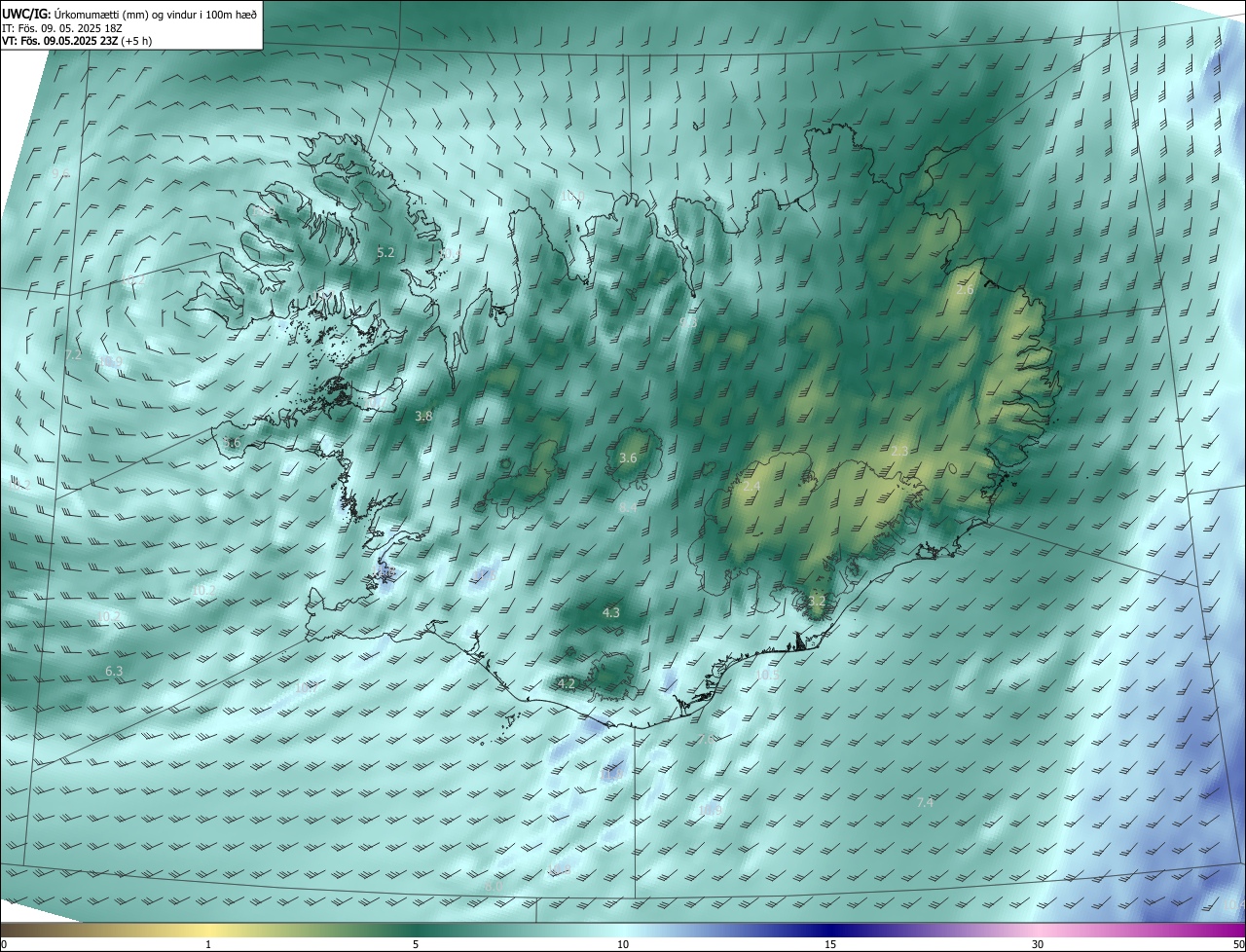
Task: Click the '15' tick label on the colorbar
Action: point(830,944)
